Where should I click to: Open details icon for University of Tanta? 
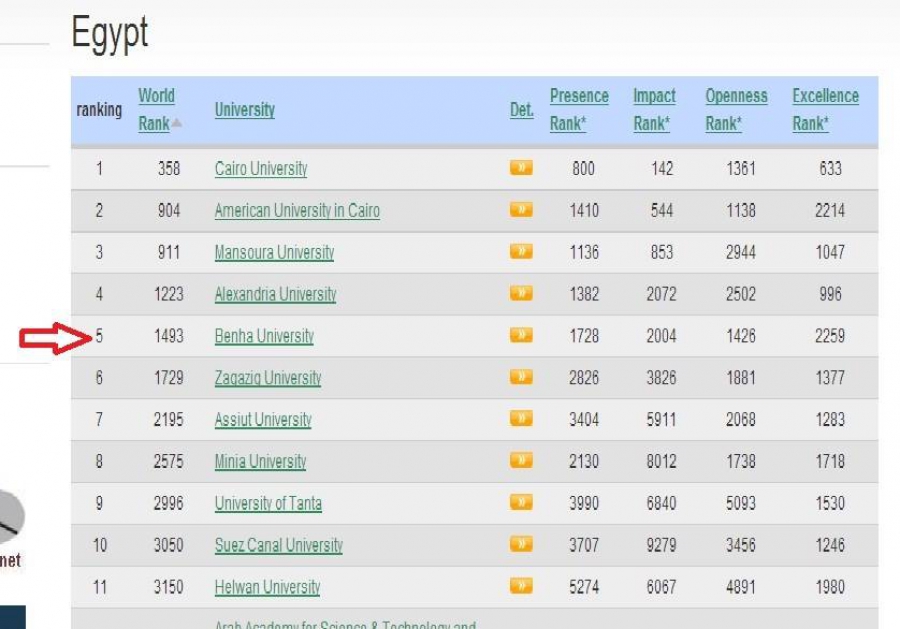[x=521, y=503]
